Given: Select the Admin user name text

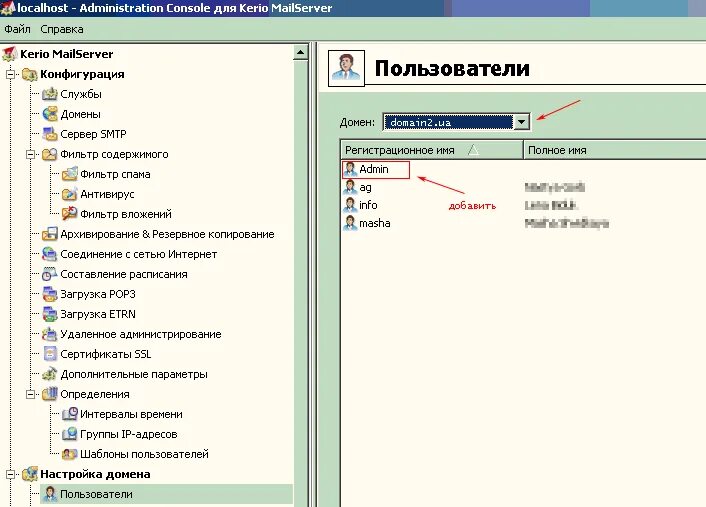Looking at the screenshot, I should [374, 169].
